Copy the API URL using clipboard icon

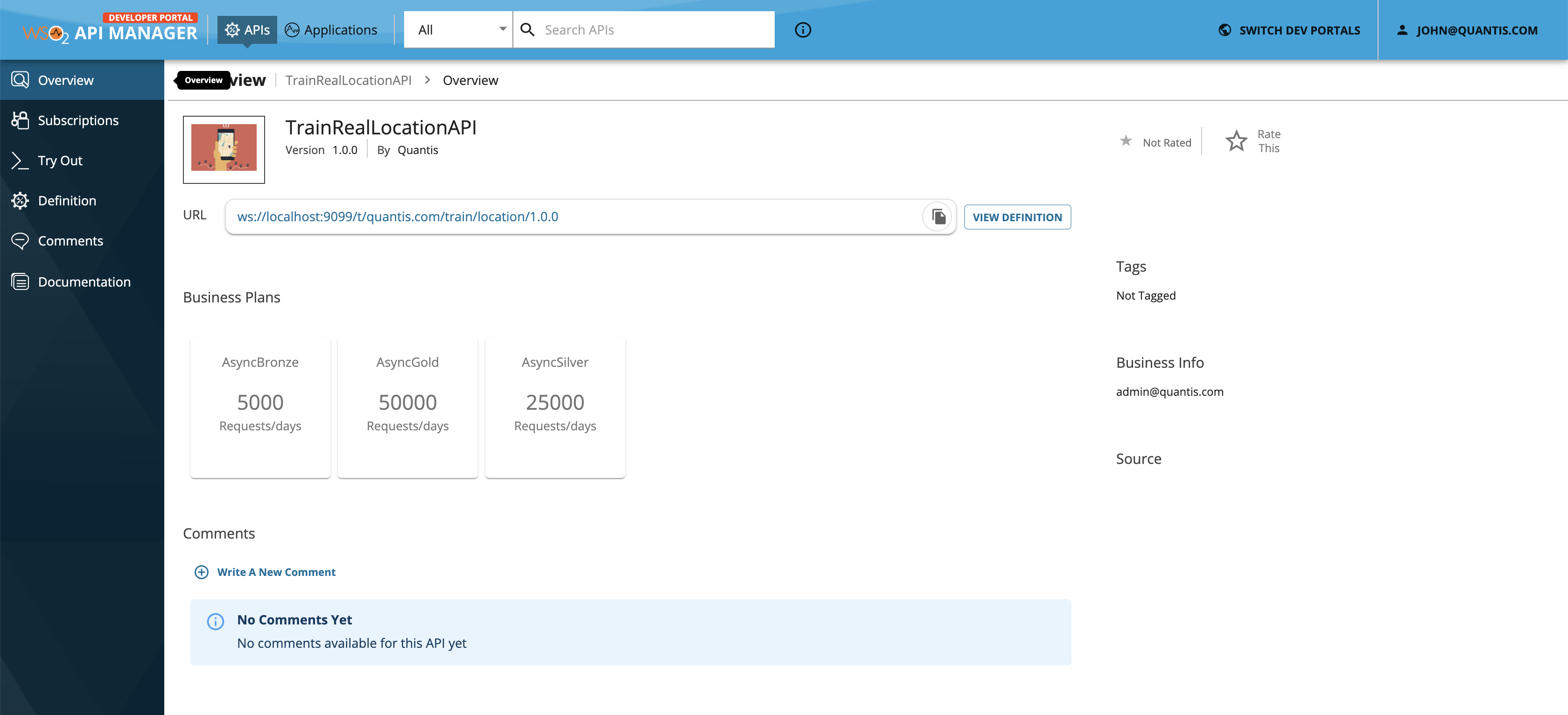[x=938, y=216]
